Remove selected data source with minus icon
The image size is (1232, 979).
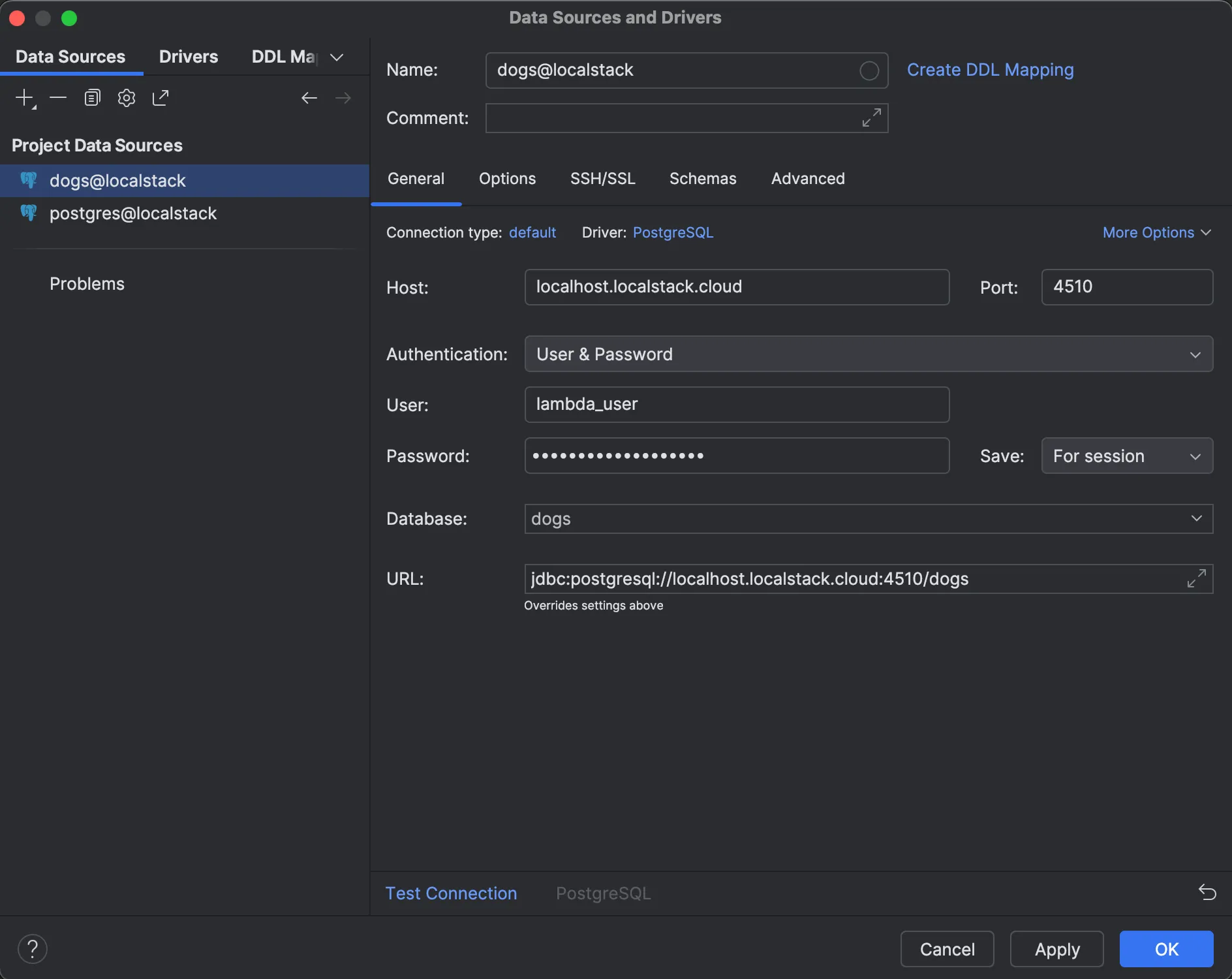tap(58, 98)
